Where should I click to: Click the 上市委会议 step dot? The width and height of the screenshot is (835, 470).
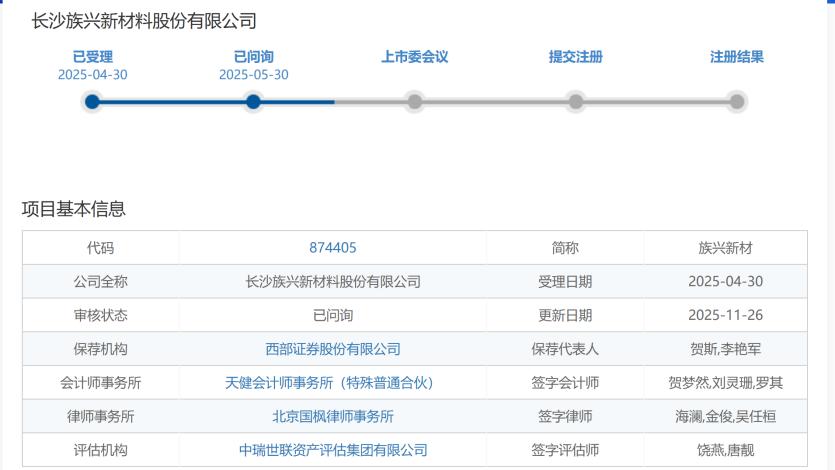coord(414,101)
